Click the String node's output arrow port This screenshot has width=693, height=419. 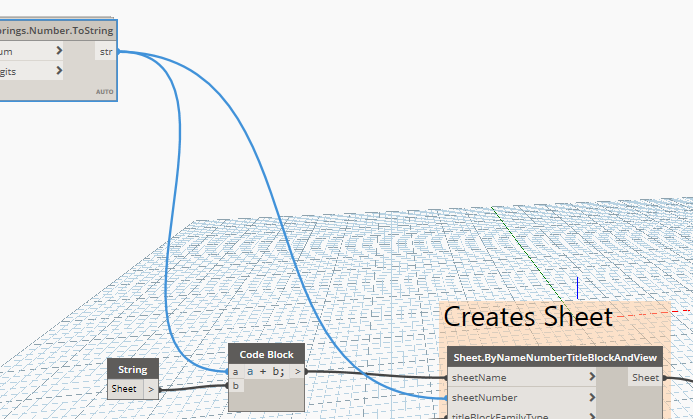tap(150, 389)
